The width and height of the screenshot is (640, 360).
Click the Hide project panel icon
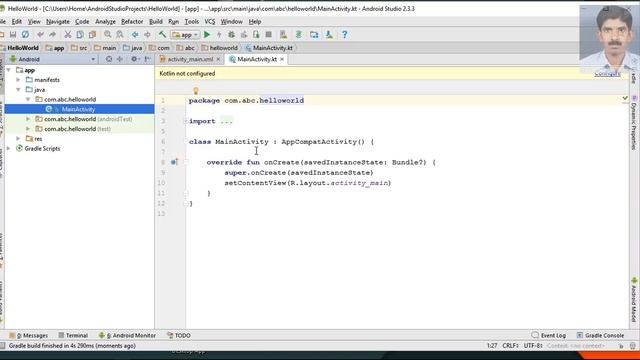(148, 59)
